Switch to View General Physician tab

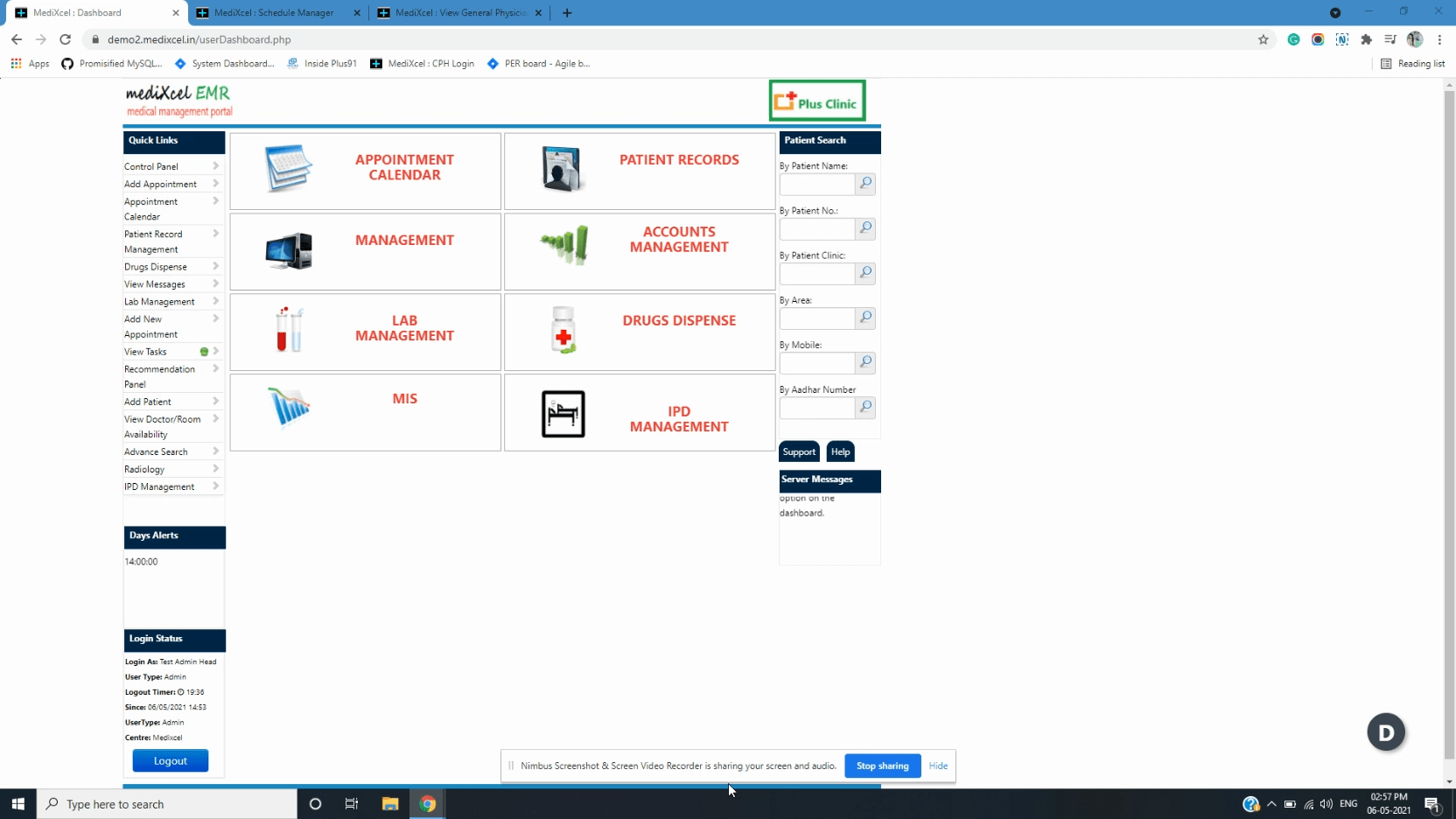coord(459,13)
